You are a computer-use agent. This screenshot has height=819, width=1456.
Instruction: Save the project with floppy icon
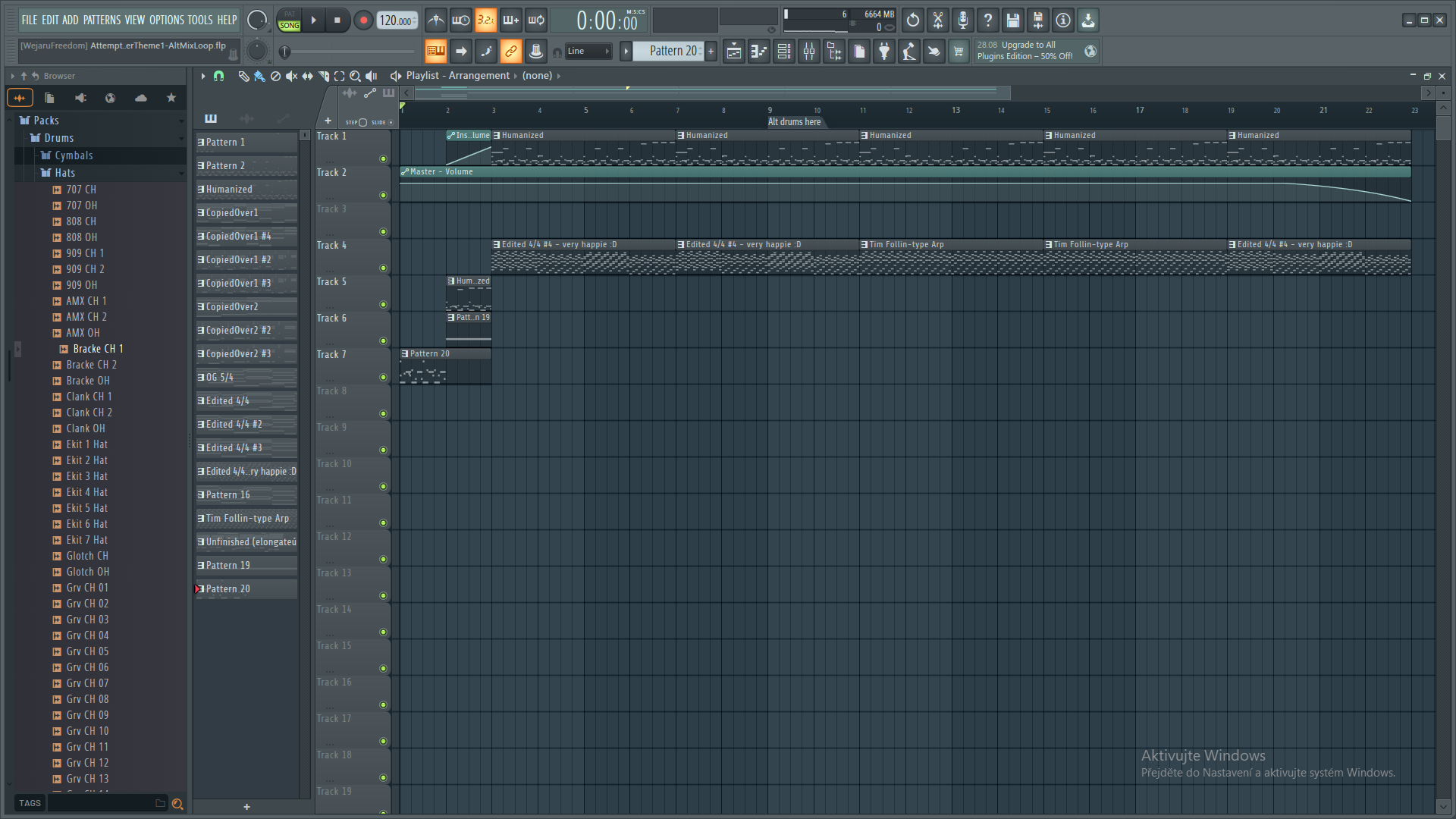[x=1013, y=20]
